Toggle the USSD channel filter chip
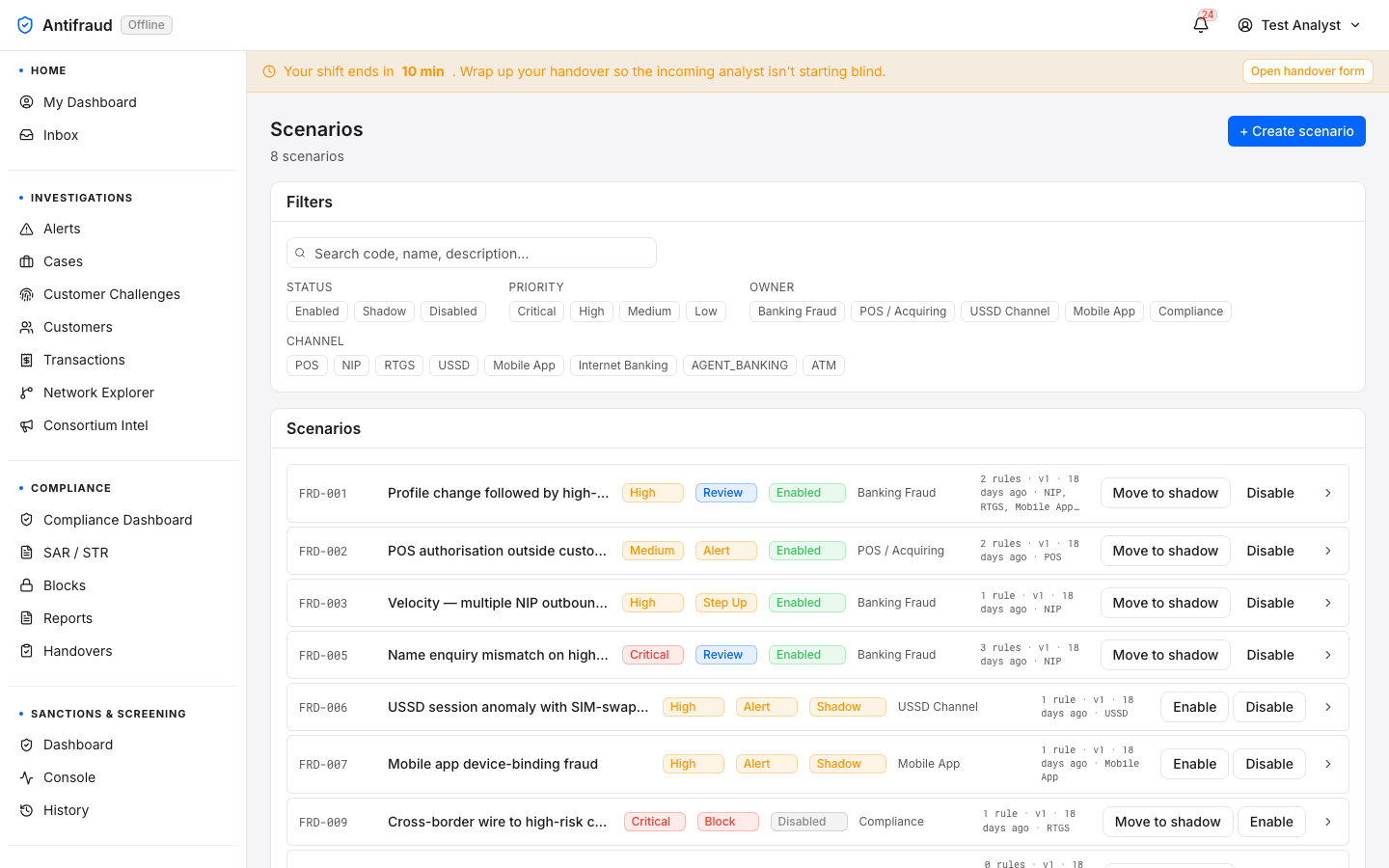 (x=453, y=366)
